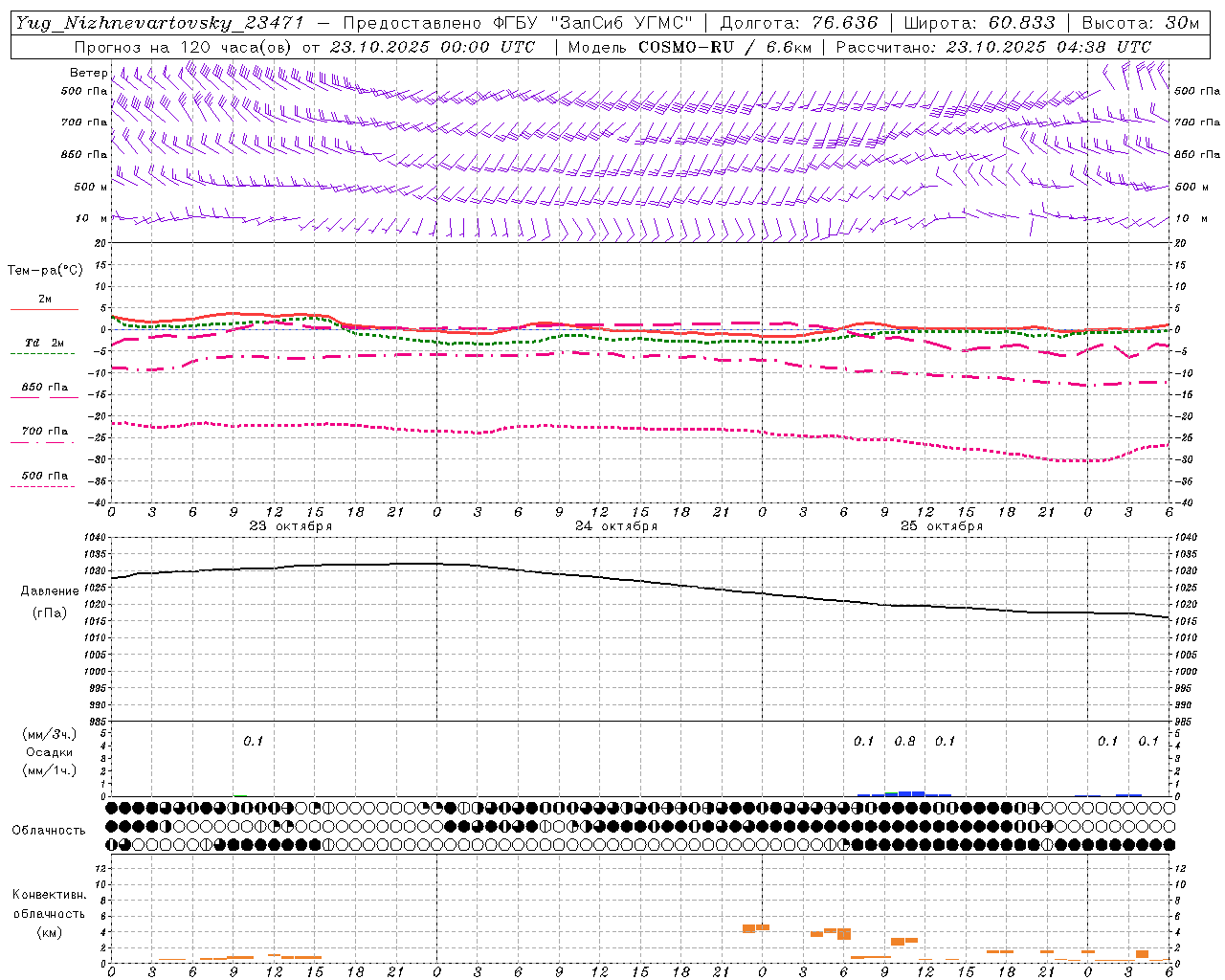The height and width of the screenshot is (980, 1225).
Task: Click the 23 октября date label
Action: (291, 526)
